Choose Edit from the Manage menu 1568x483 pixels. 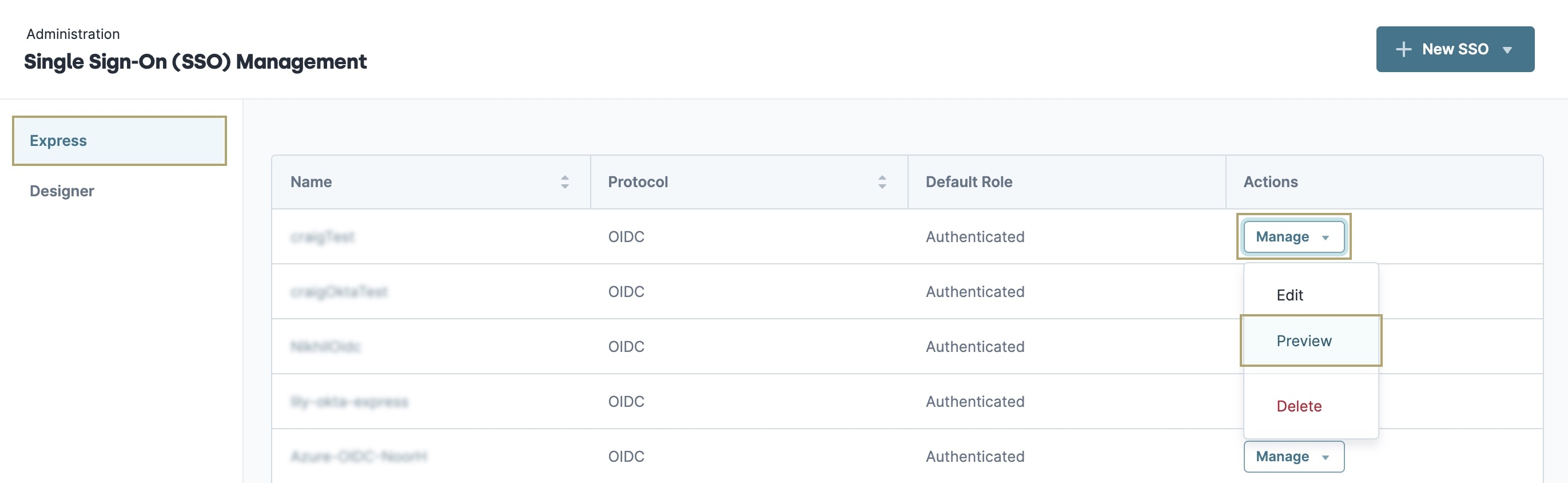pyautogui.click(x=1289, y=295)
